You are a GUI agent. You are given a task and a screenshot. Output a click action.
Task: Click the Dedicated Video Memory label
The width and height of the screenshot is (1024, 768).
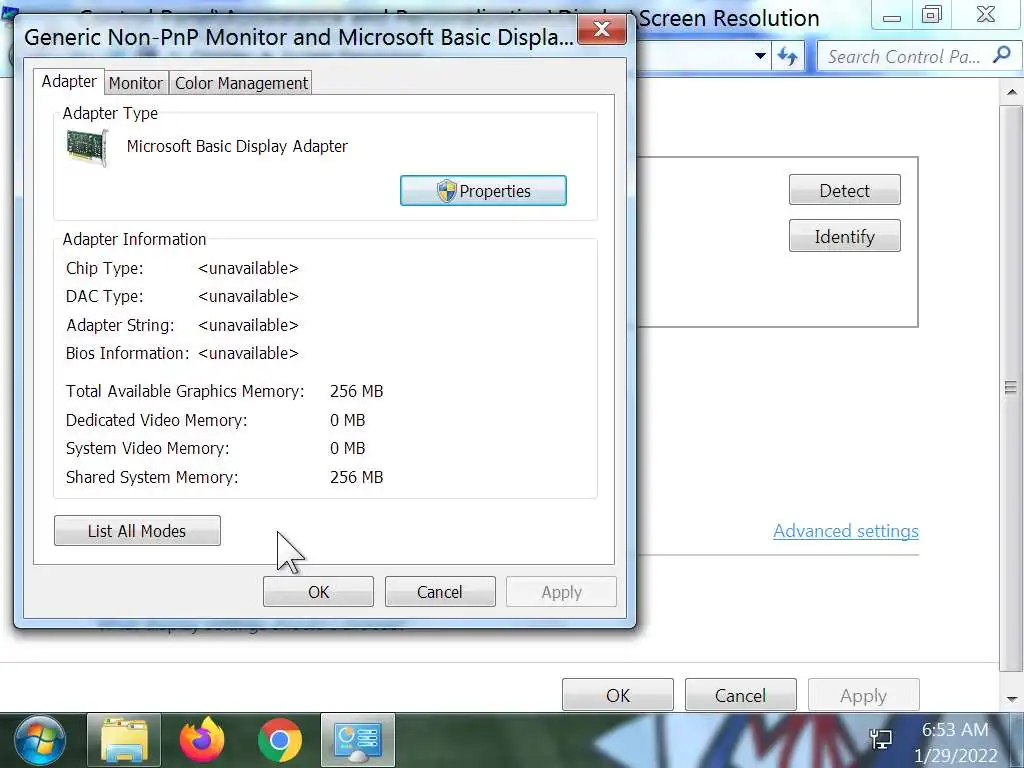[157, 420]
